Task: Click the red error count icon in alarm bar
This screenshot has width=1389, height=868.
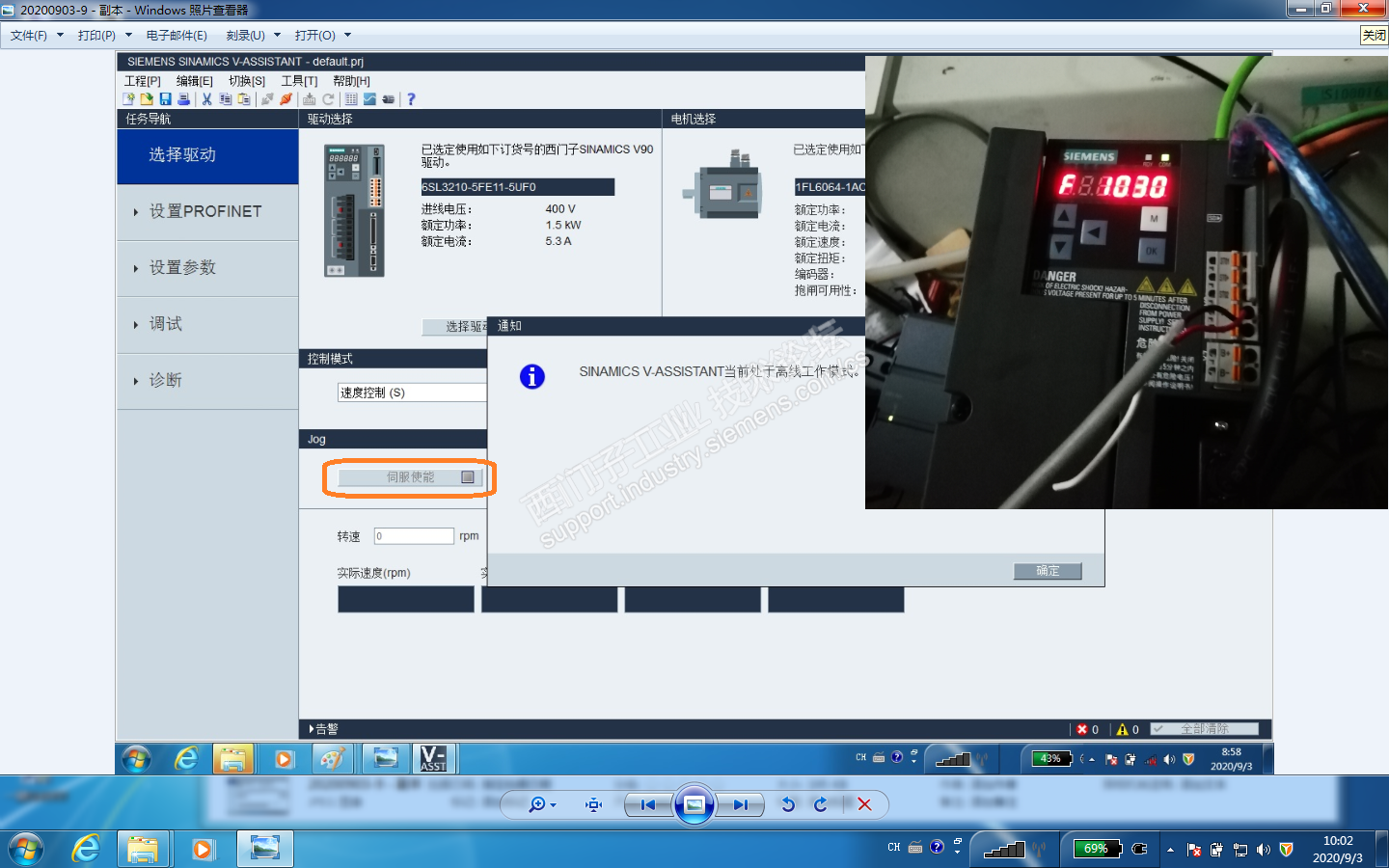Action: pyautogui.click(x=1082, y=729)
